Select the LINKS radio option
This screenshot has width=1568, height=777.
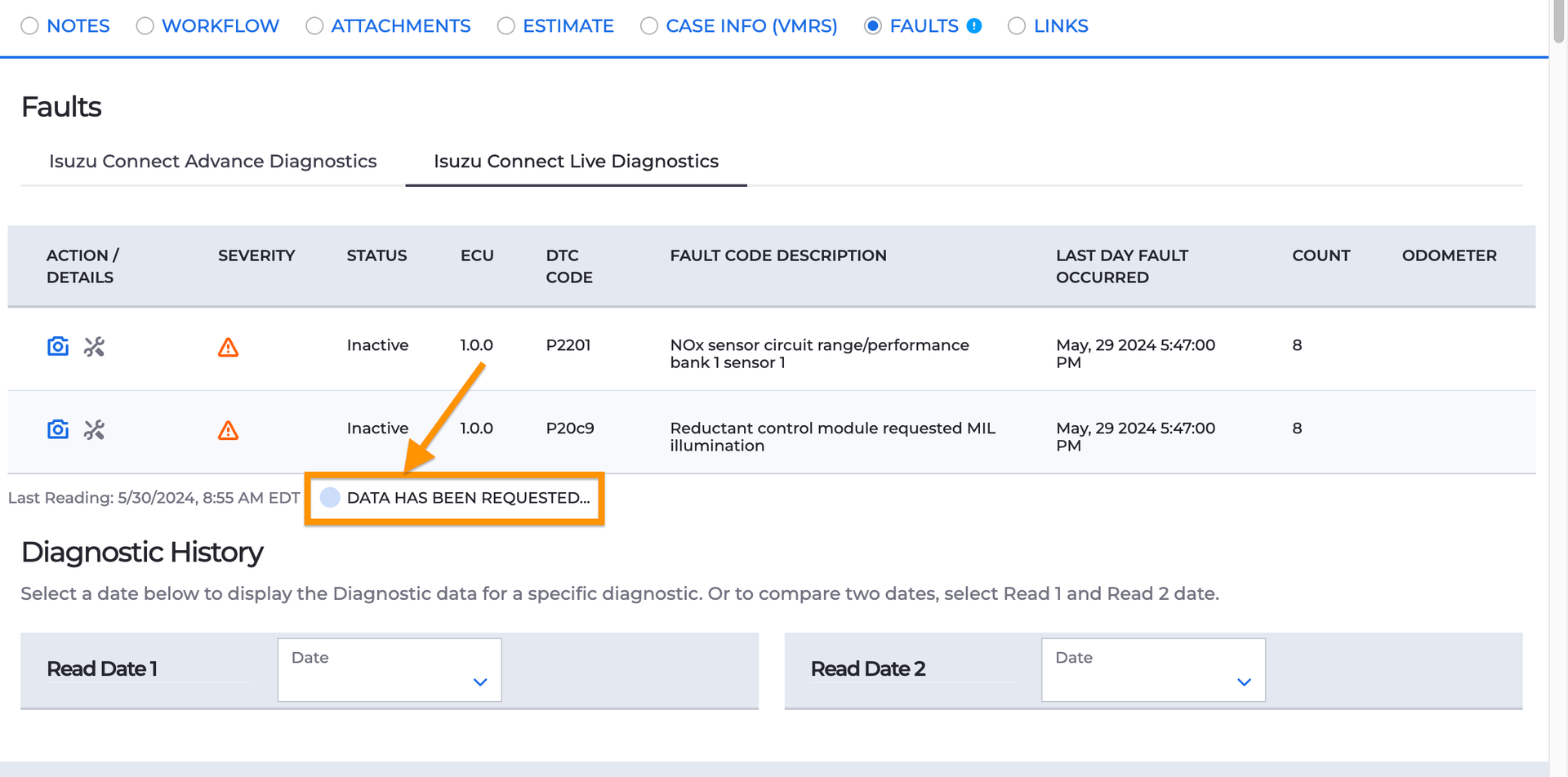[x=1017, y=26]
